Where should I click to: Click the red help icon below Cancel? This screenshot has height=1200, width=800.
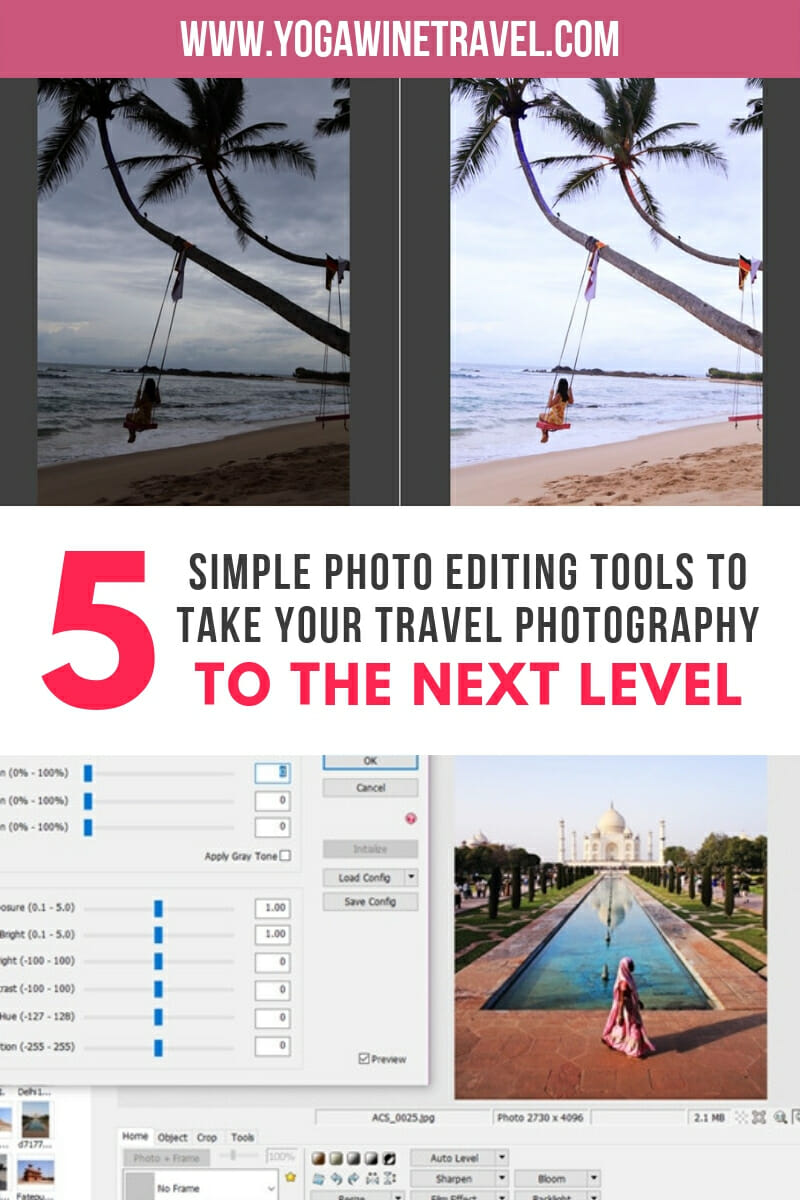[x=409, y=818]
